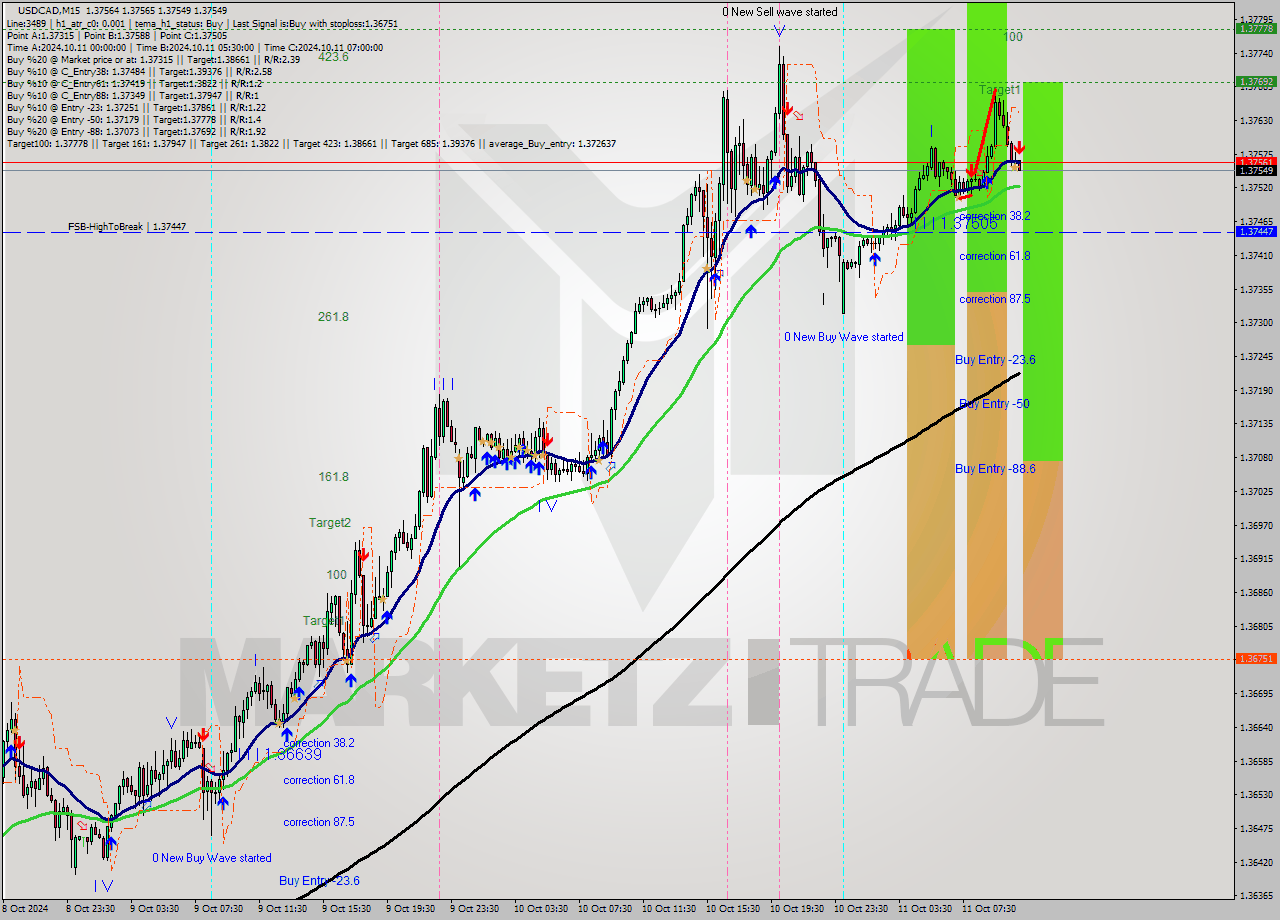Click the 1.36695 value on price axis
This screenshot has width=1280, height=920.
pos(1256,693)
